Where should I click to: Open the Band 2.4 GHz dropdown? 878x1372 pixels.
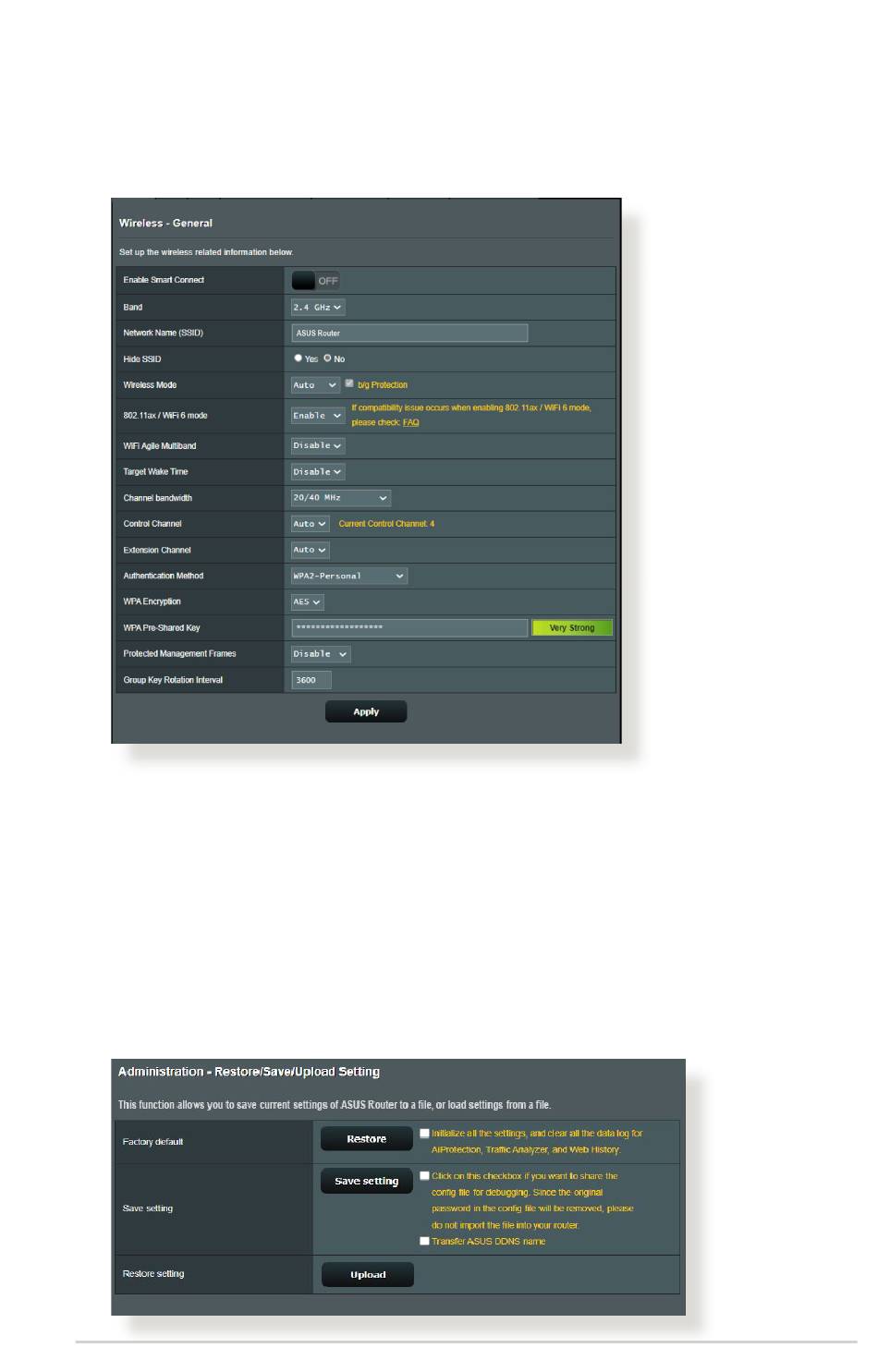[318, 308]
